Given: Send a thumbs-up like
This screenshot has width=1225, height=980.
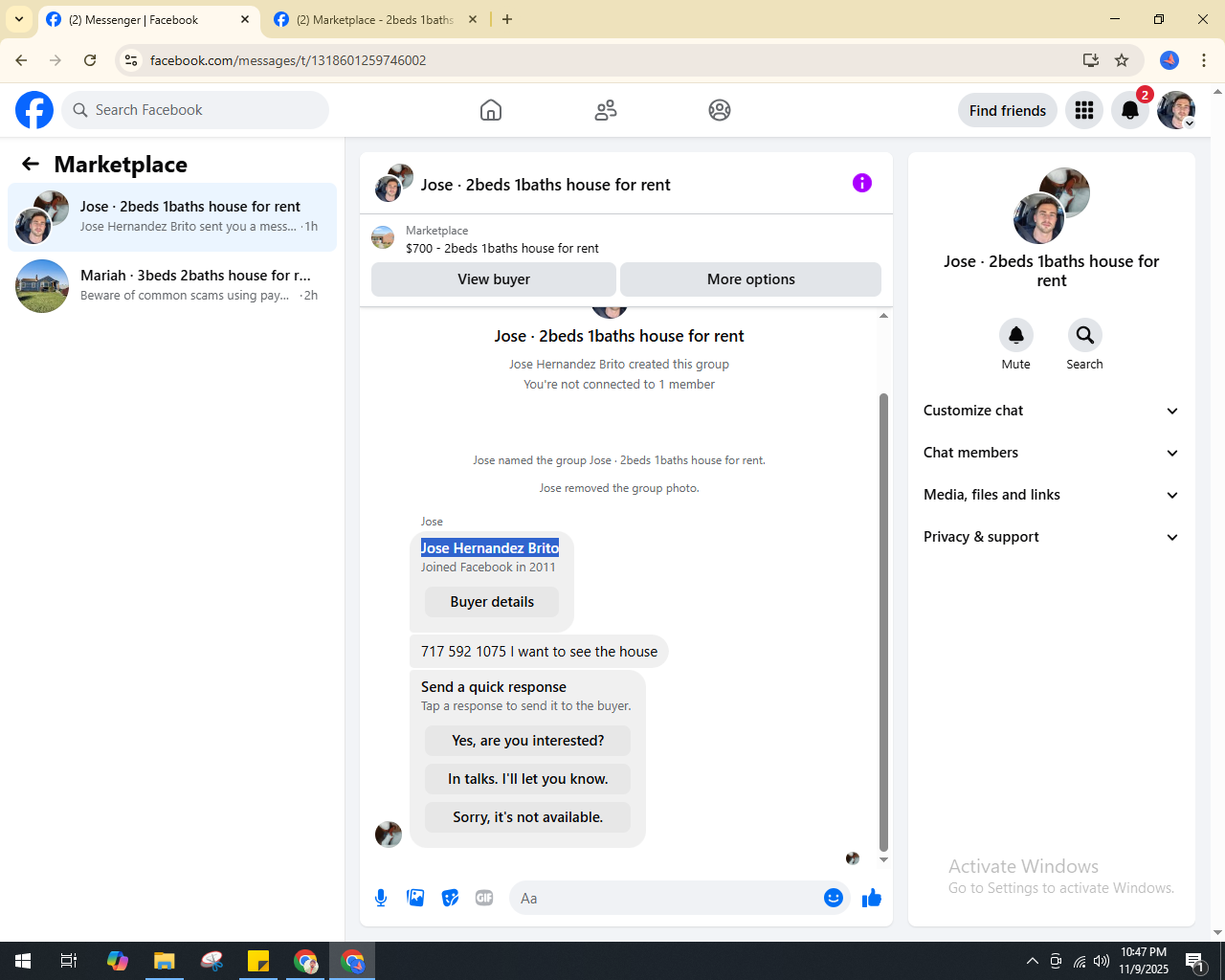Looking at the screenshot, I should [872, 898].
